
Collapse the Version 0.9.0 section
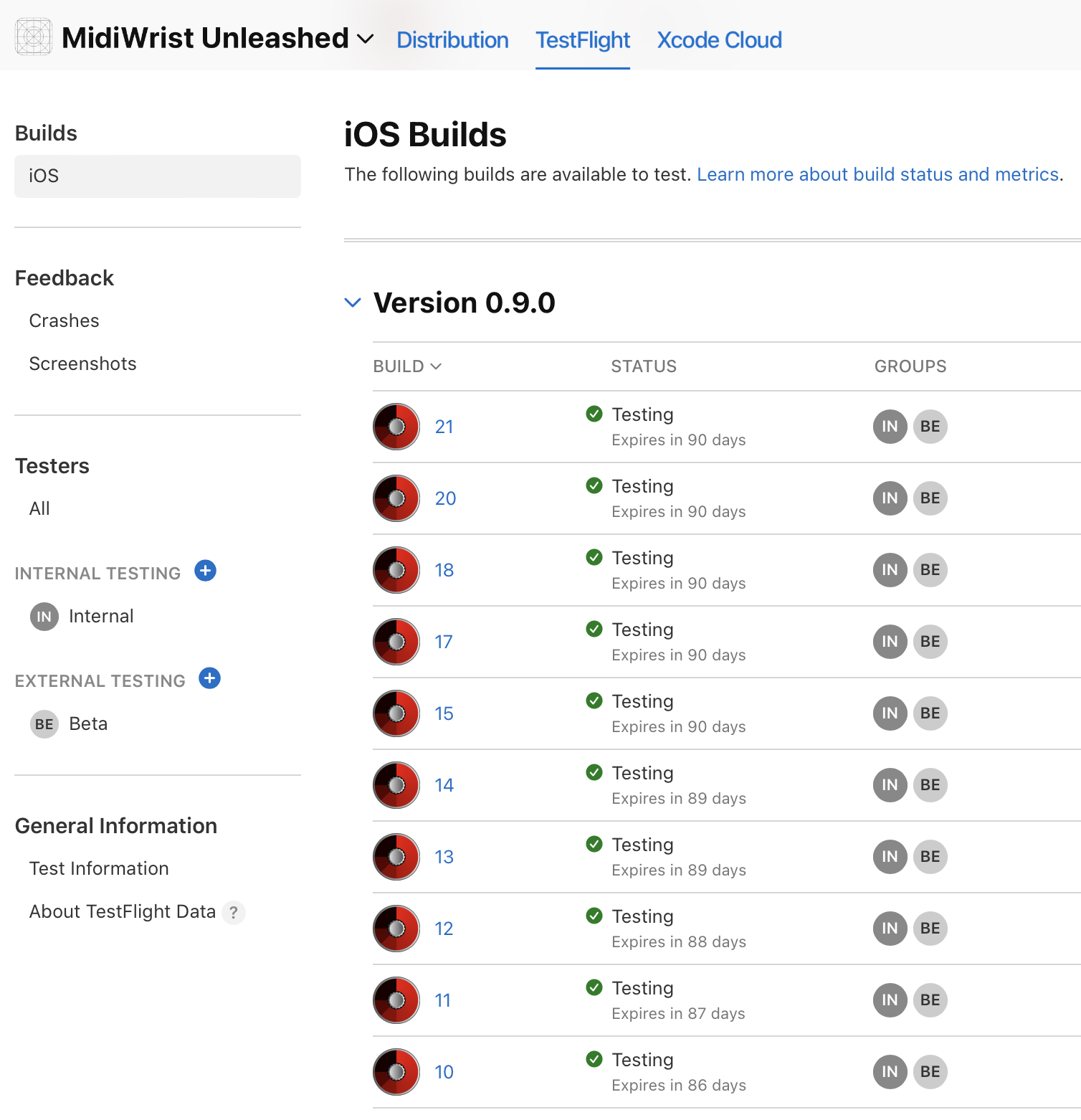(353, 303)
